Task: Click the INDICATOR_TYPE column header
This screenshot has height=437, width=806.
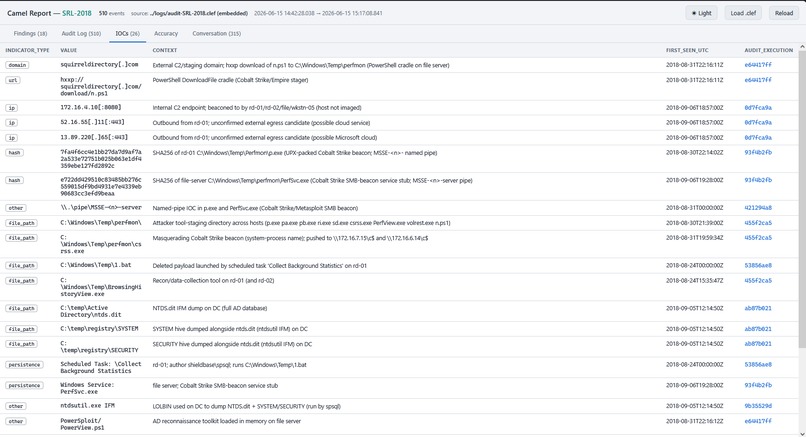Action: (27, 50)
